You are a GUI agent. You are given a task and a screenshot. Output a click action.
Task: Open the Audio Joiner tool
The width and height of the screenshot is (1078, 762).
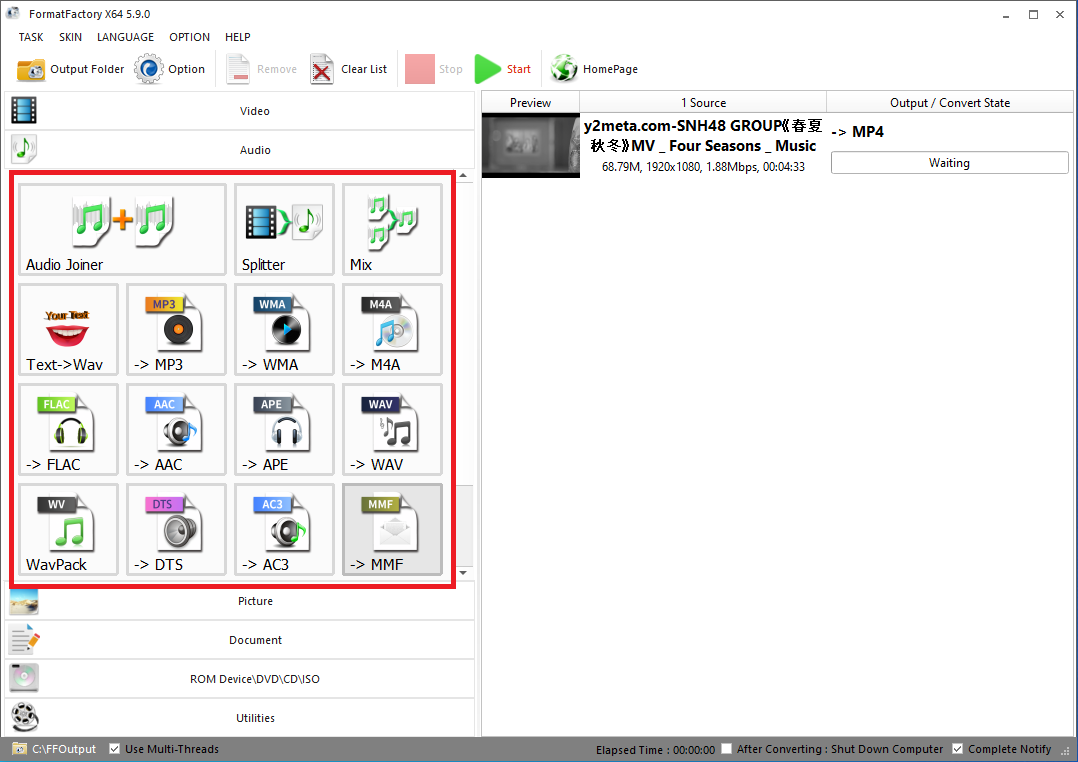tap(122, 229)
